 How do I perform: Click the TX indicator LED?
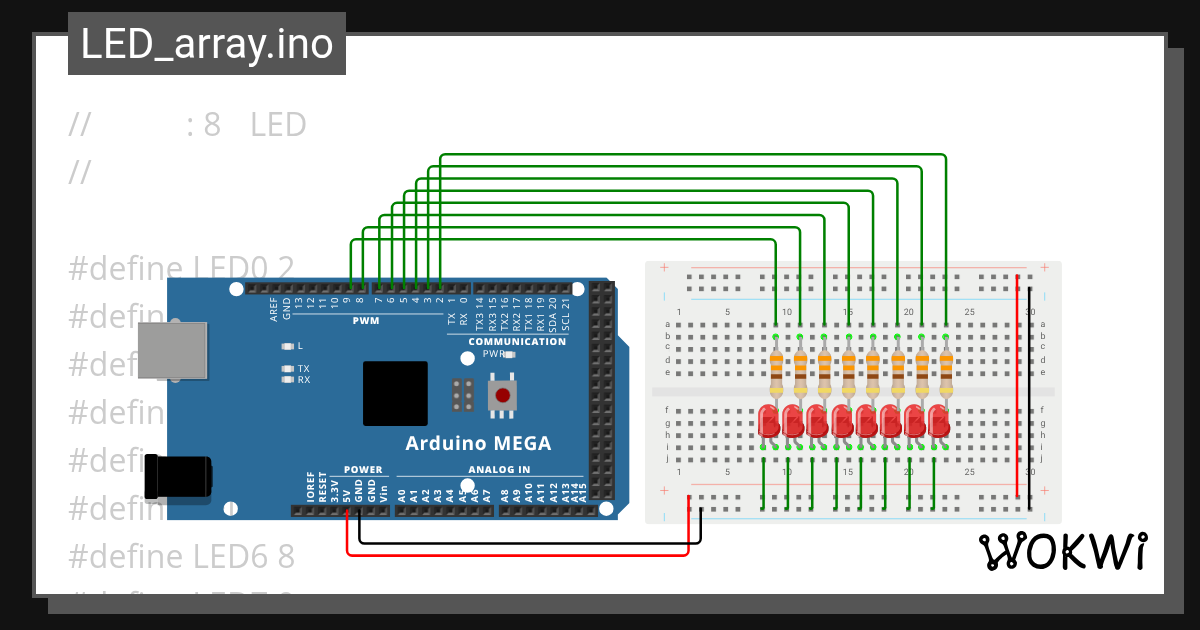tap(287, 368)
